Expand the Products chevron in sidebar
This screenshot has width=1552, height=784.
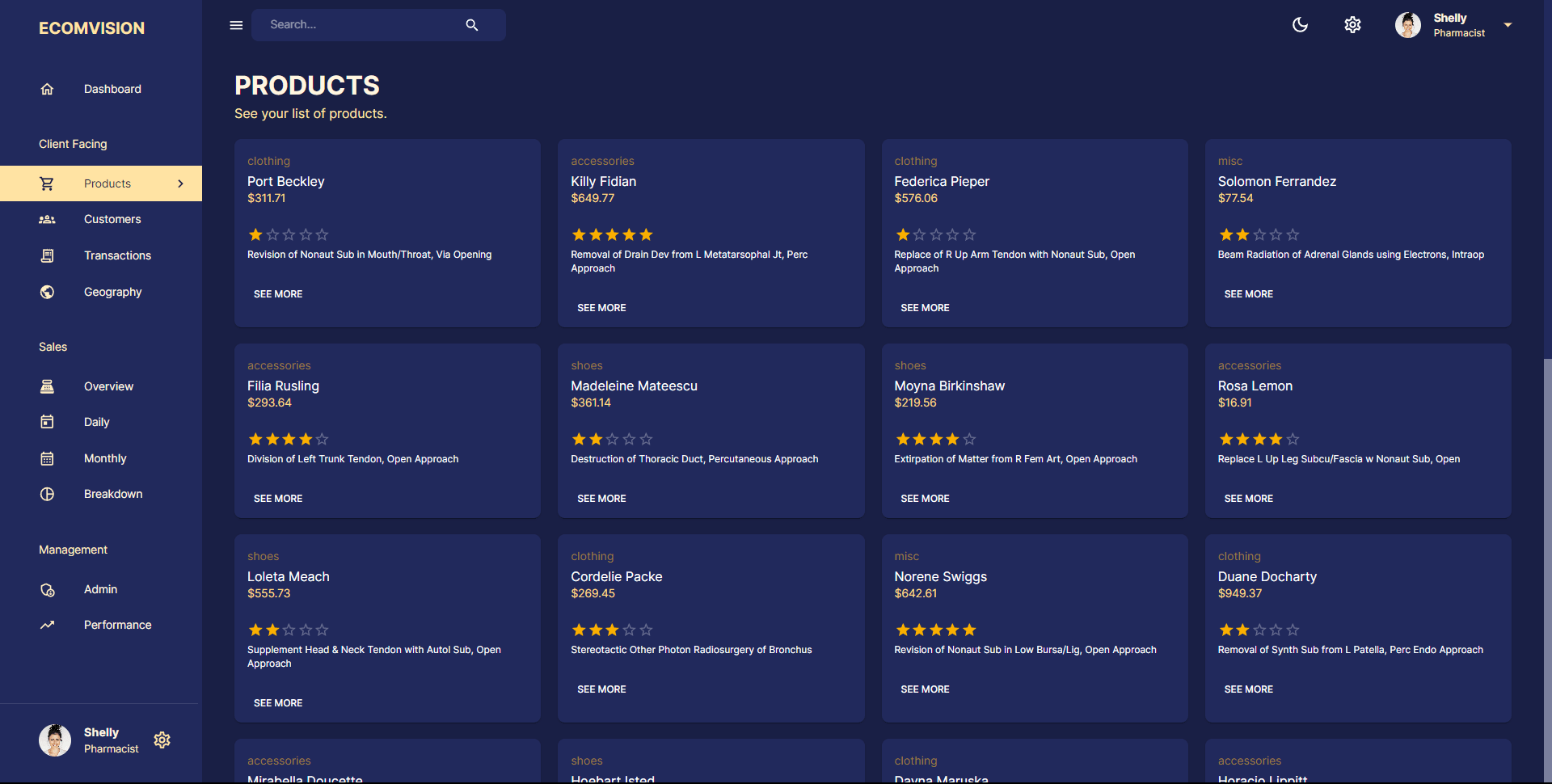(x=180, y=183)
